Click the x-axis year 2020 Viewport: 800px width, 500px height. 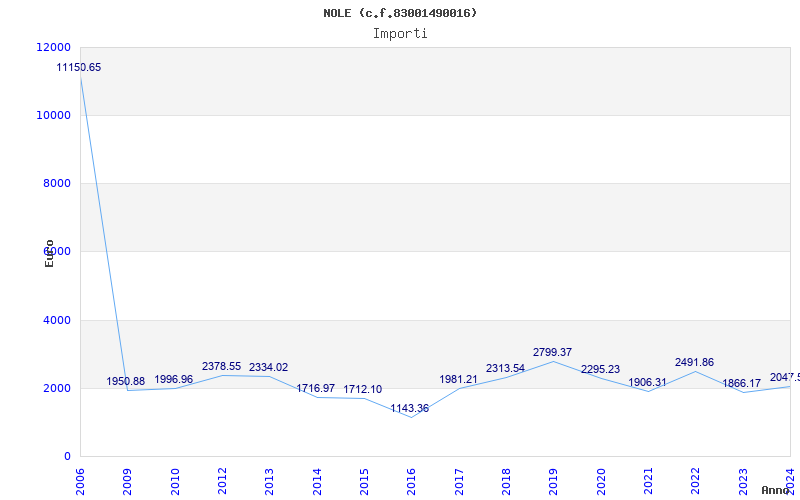pyautogui.click(x=601, y=482)
